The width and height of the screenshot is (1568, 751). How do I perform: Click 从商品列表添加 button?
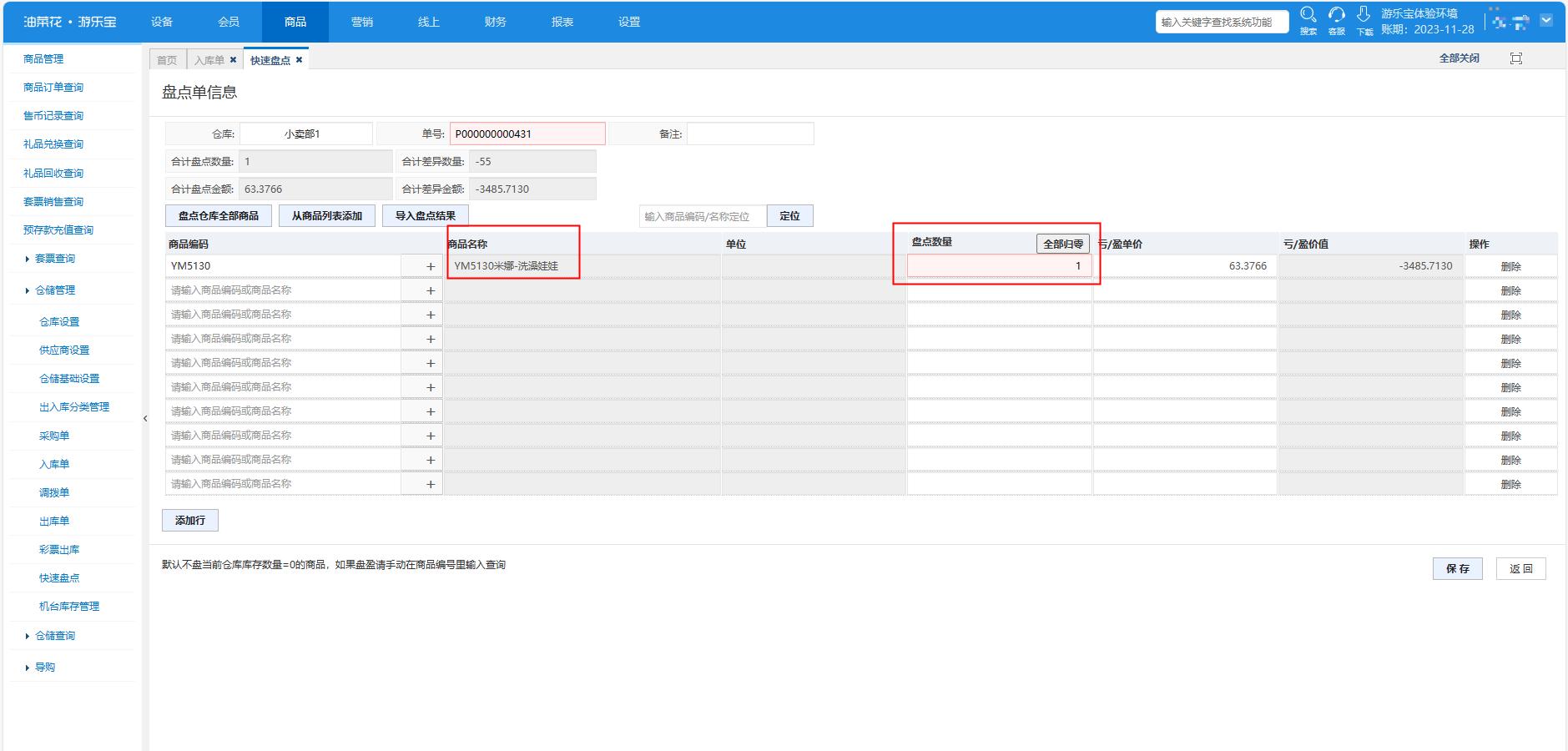click(x=327, y=215)
